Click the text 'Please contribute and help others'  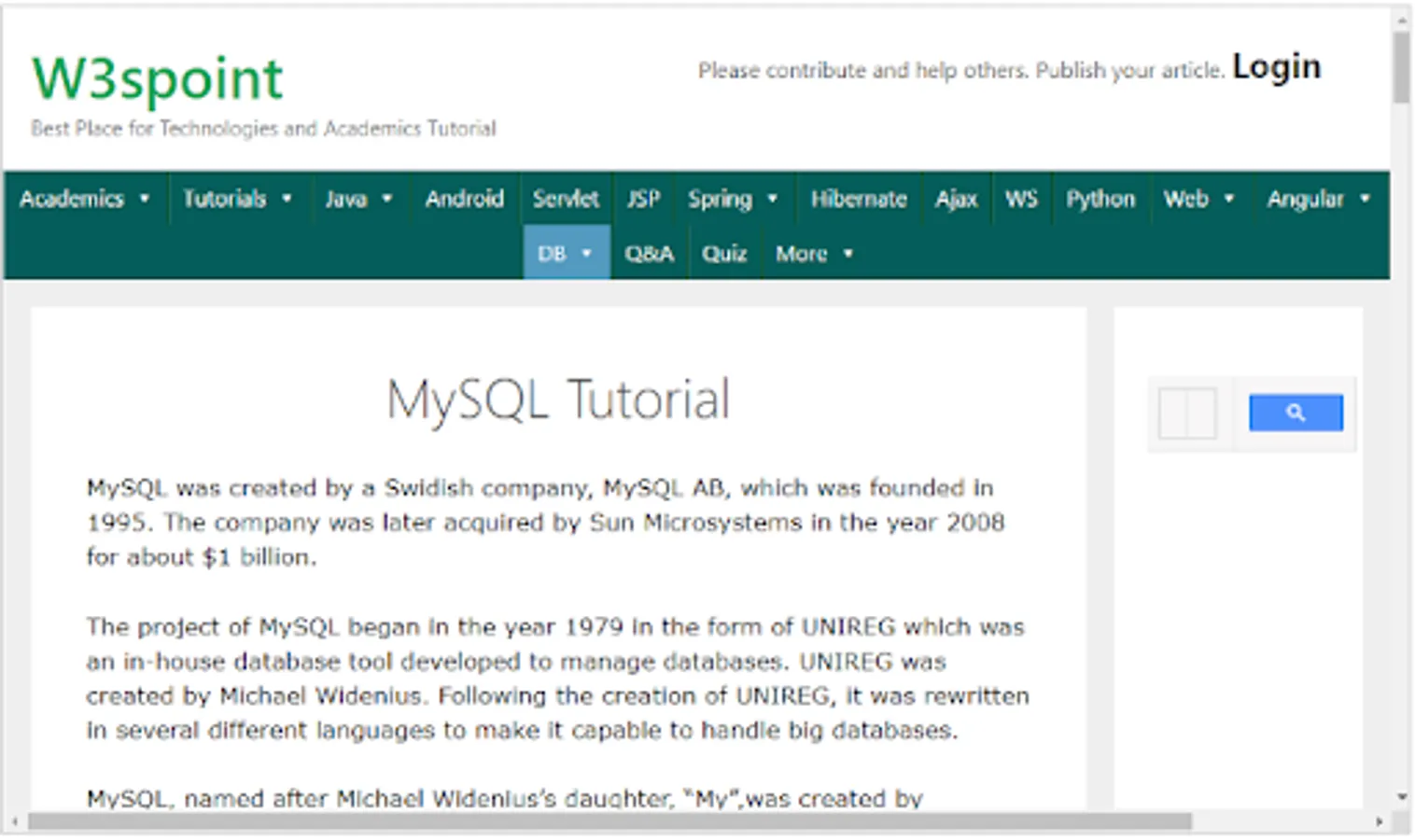[863, 71]
